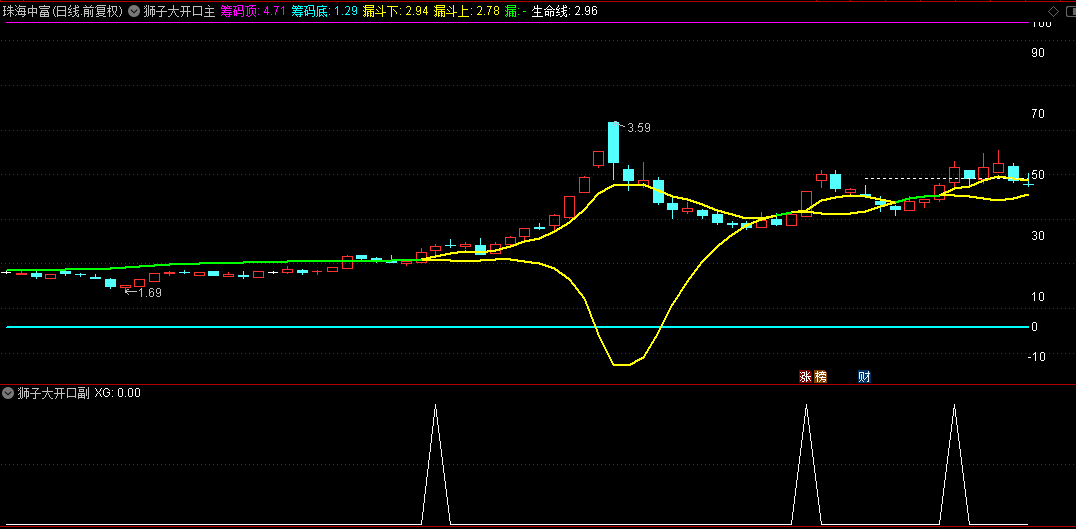Click the blue 财 financial marker icon

click(864, 377)
